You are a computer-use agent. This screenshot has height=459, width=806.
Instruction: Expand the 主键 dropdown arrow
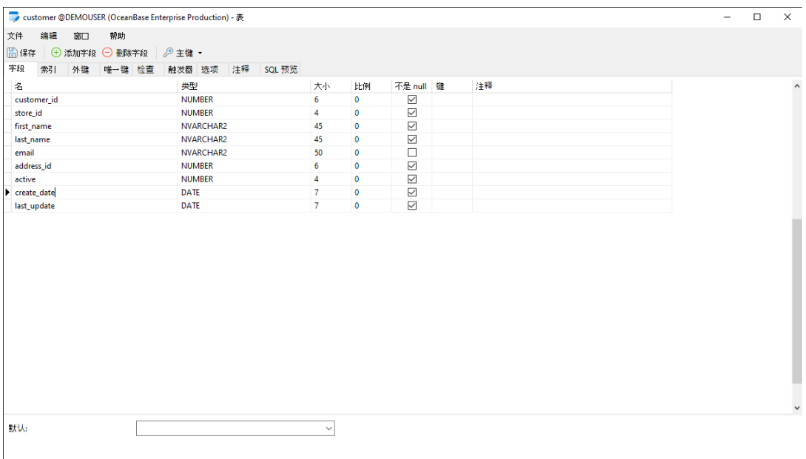point(200,53)
